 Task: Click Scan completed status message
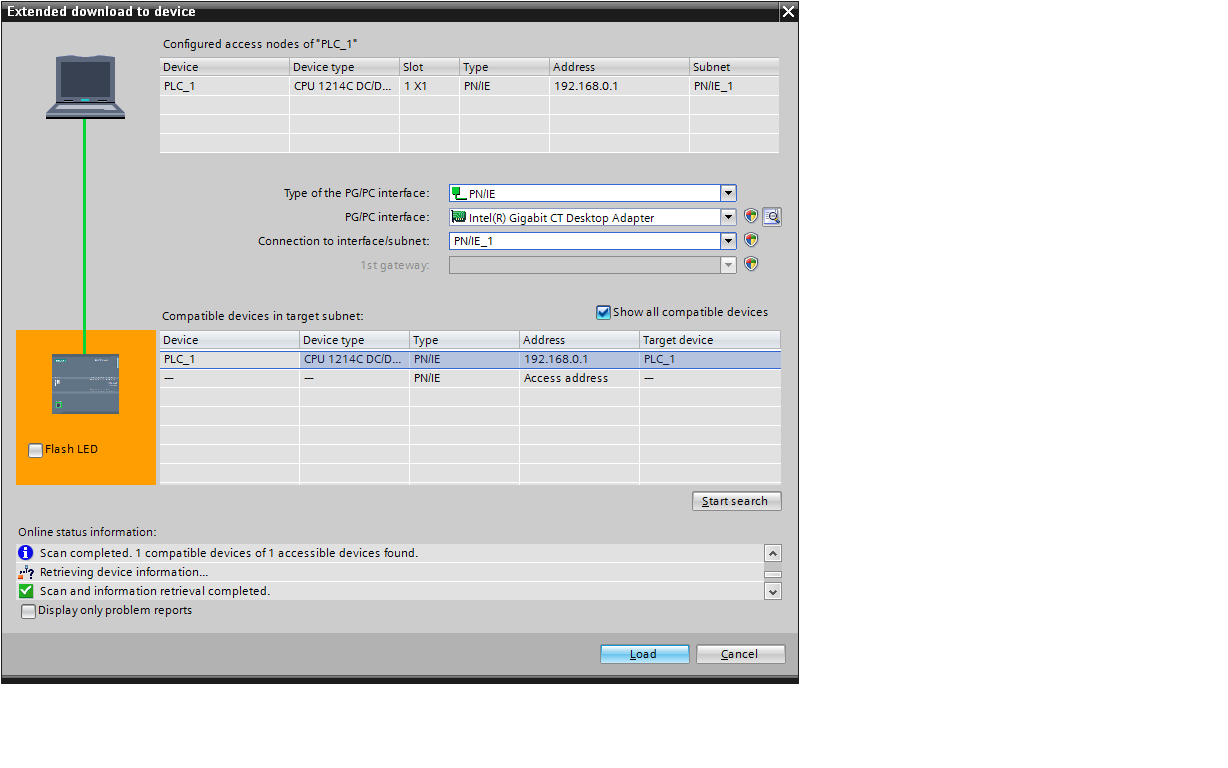point(229,553)
